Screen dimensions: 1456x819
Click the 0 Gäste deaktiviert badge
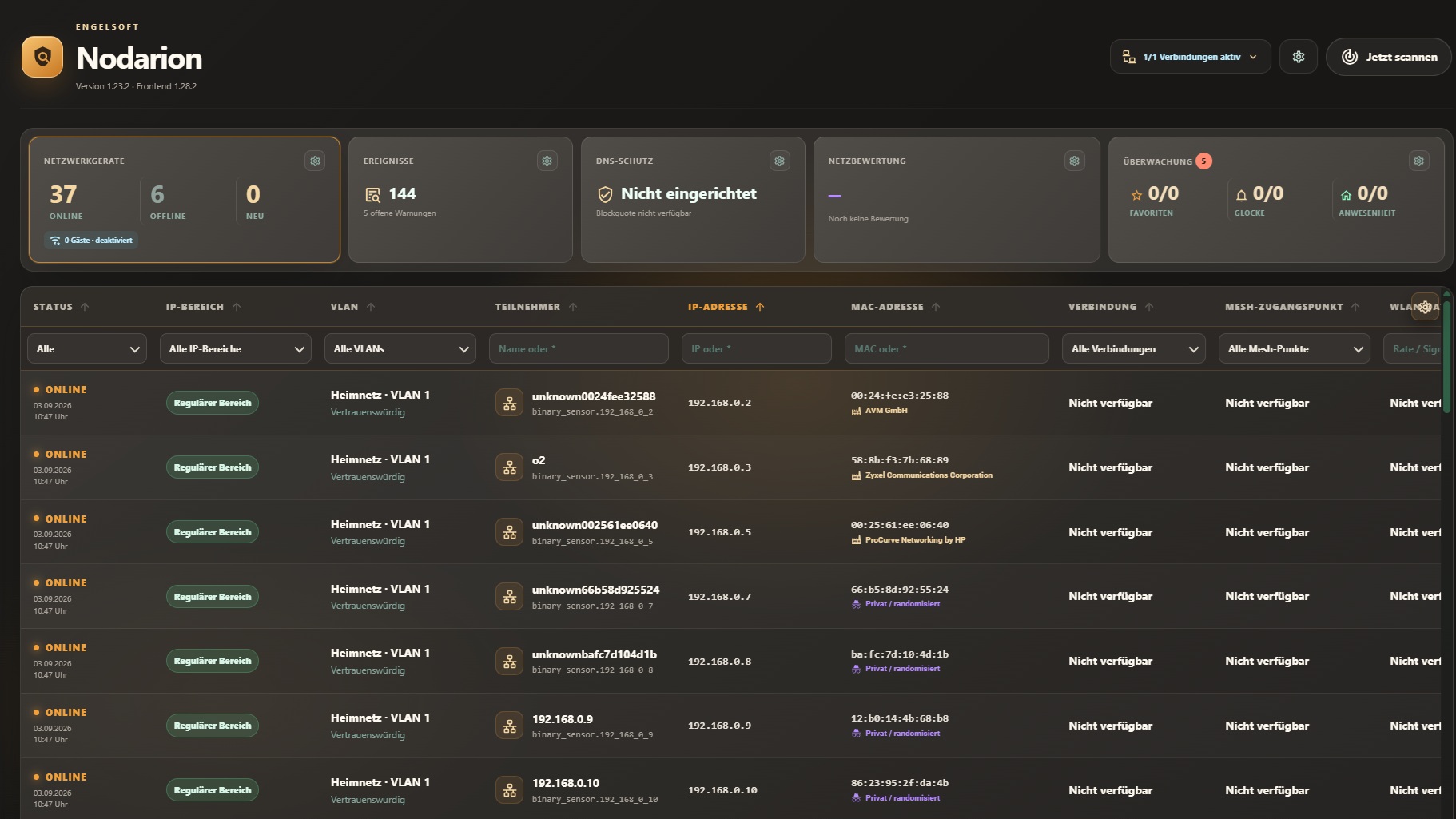pyautogui.click(x=91, y=240)
